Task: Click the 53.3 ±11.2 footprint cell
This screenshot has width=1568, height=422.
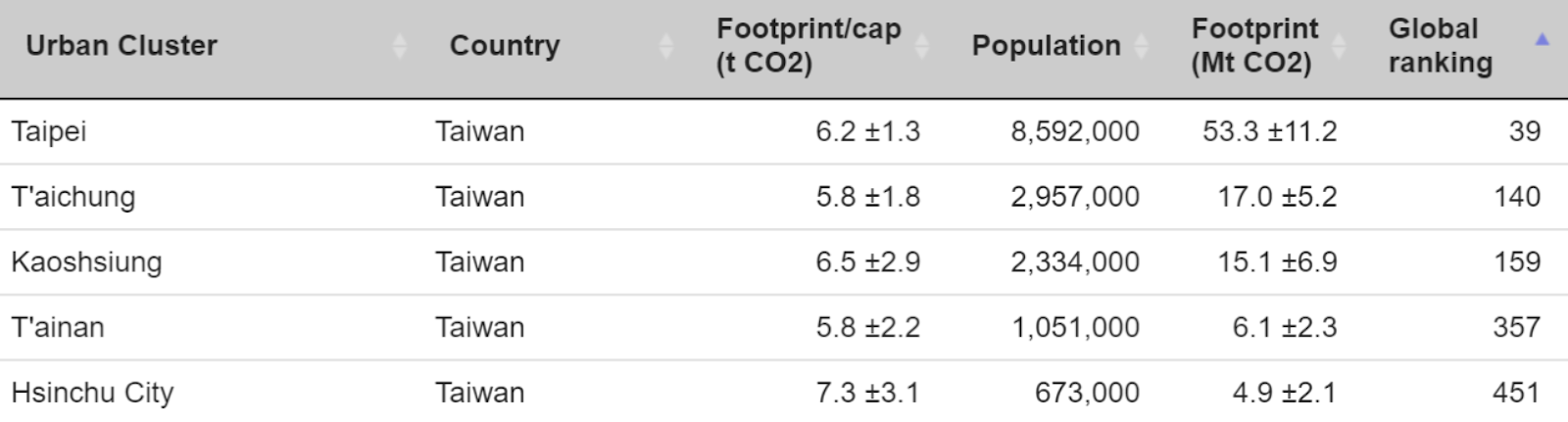Action: [1270, 131]
